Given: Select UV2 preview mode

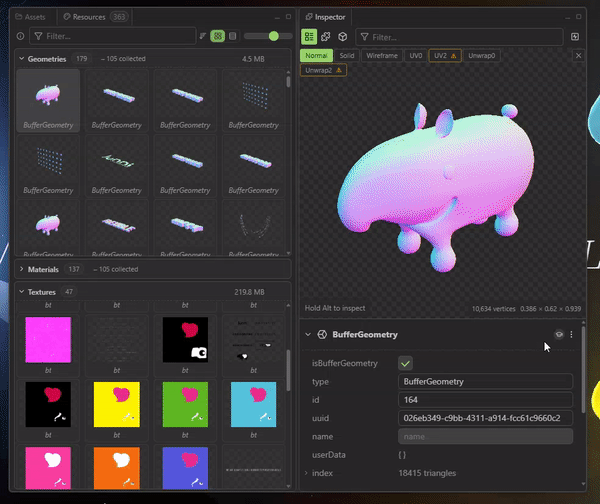Looking at the screenshot, I should coord(445,55).
